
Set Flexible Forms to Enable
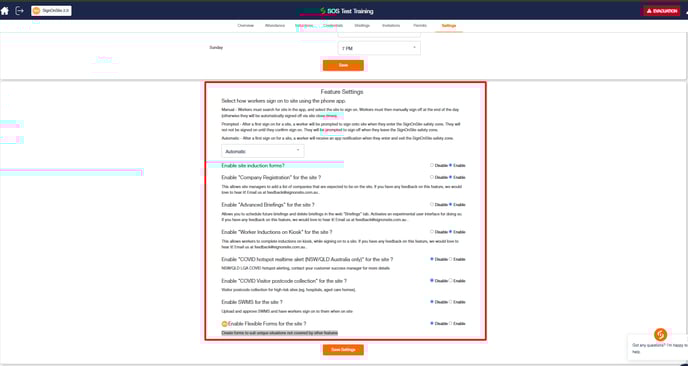click(451, 323)
